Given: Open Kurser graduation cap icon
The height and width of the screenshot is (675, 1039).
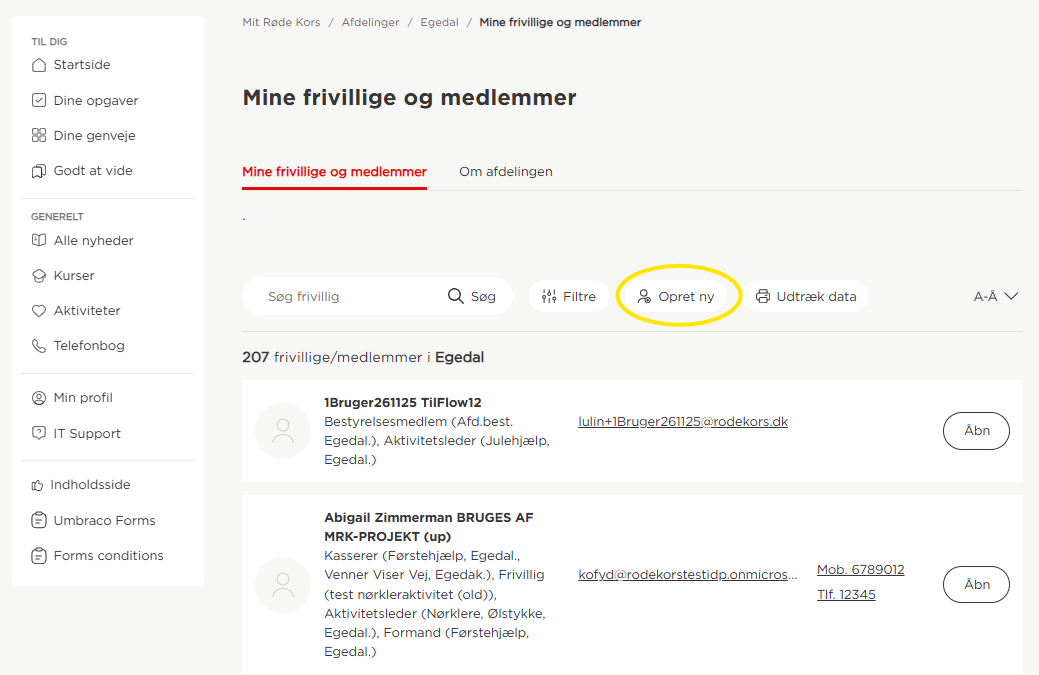Looking at the screenshot, I should (39, 276).
